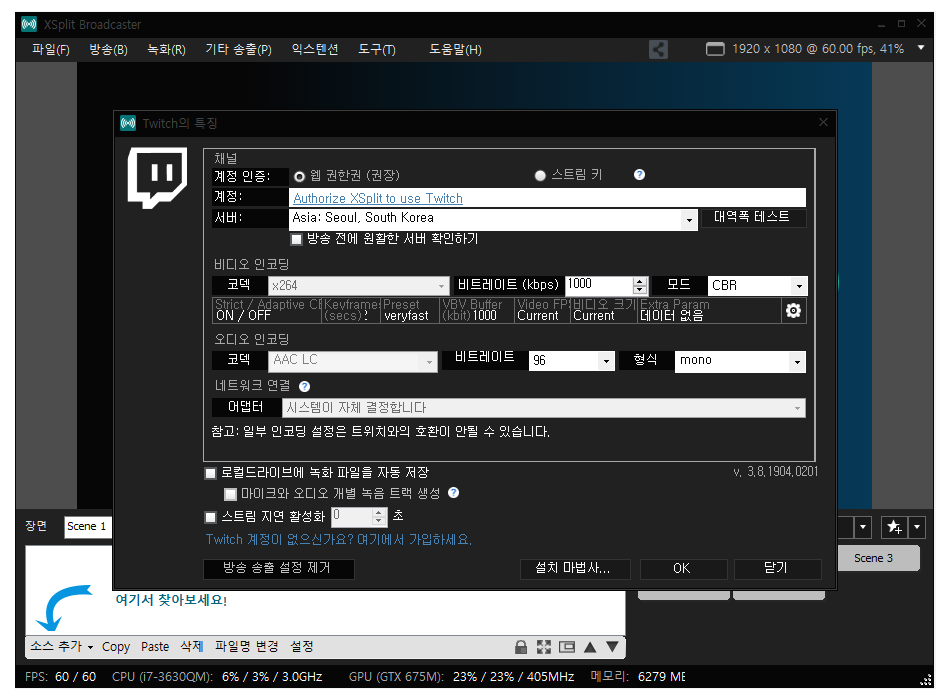Increase the stream delay seconds spinner
Viewport: 950px width, 700px height.
pyautogui.click(x=379, y=513)
